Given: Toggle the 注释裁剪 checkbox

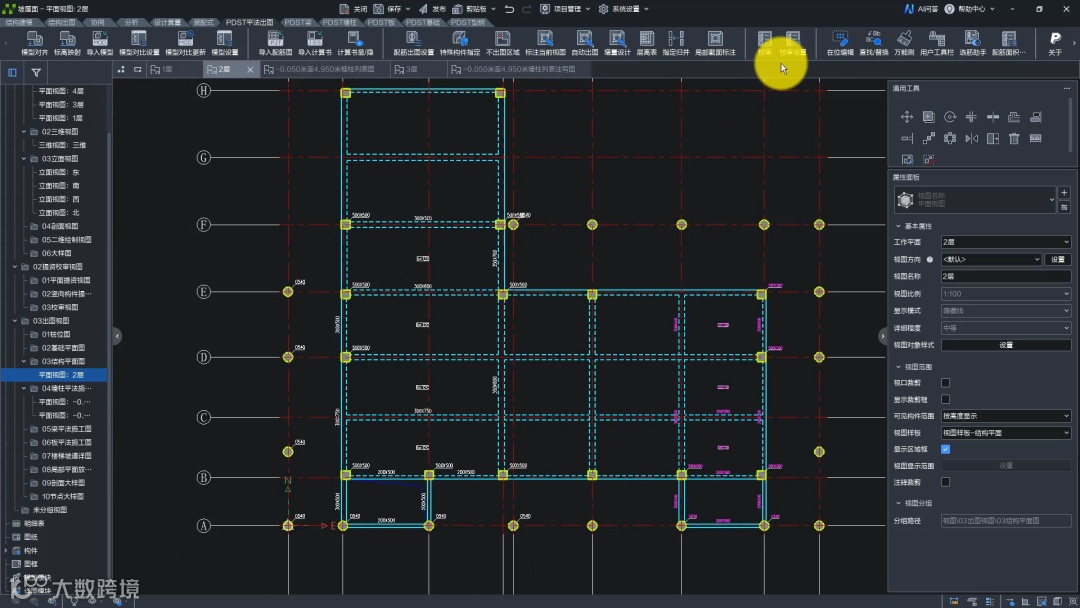Looking at the screenshot, I should (x=945, y=482).
